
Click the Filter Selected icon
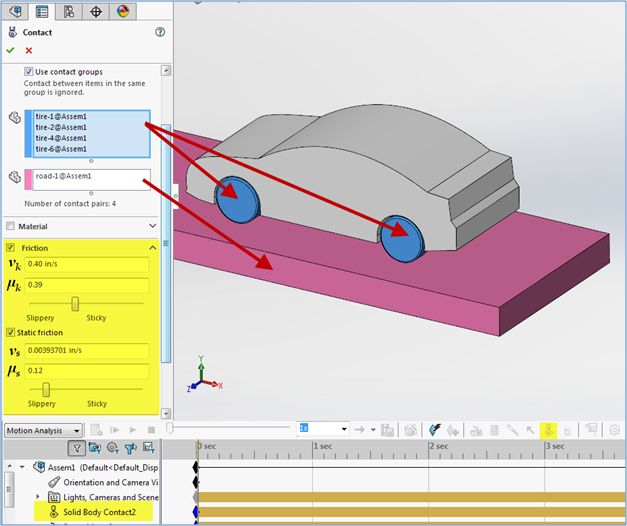[x=131, y=448]
